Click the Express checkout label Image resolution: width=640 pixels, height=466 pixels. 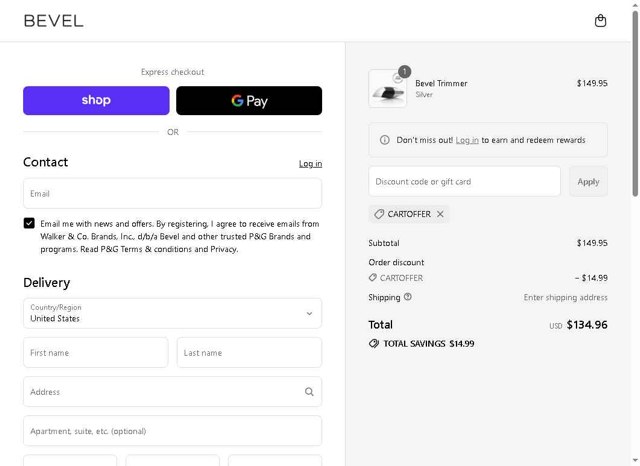[172, 72]
